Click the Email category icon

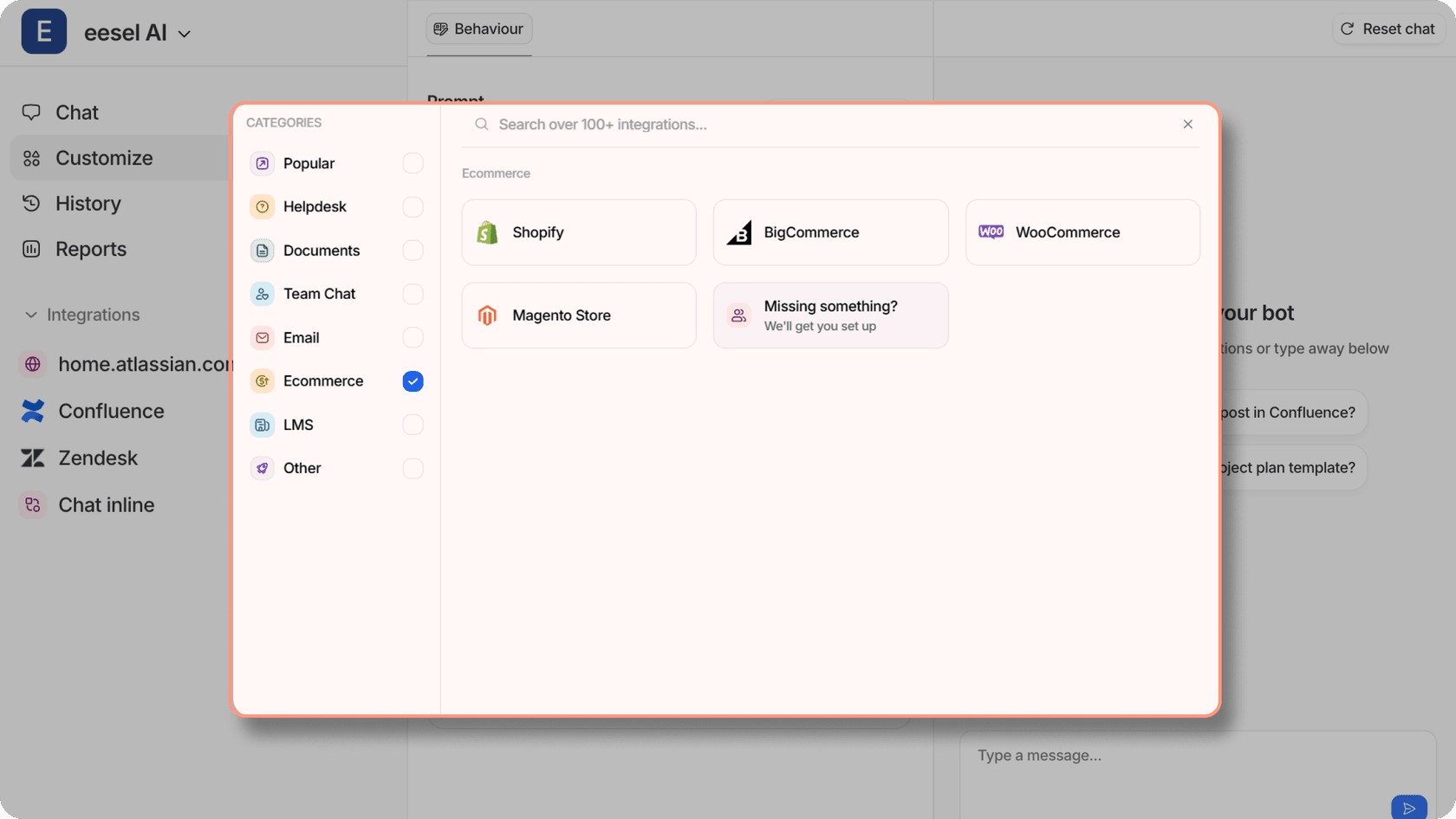coord(262,337)
